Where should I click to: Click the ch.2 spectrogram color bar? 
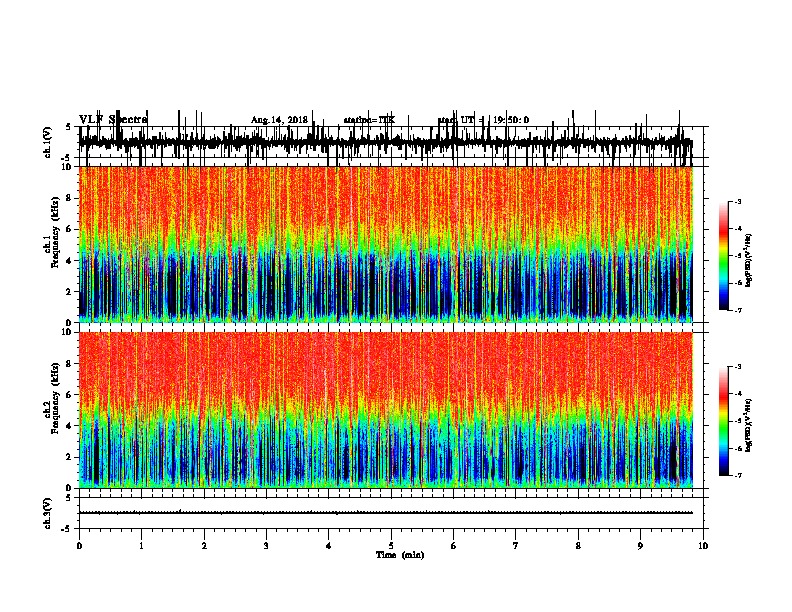[724, 421]
